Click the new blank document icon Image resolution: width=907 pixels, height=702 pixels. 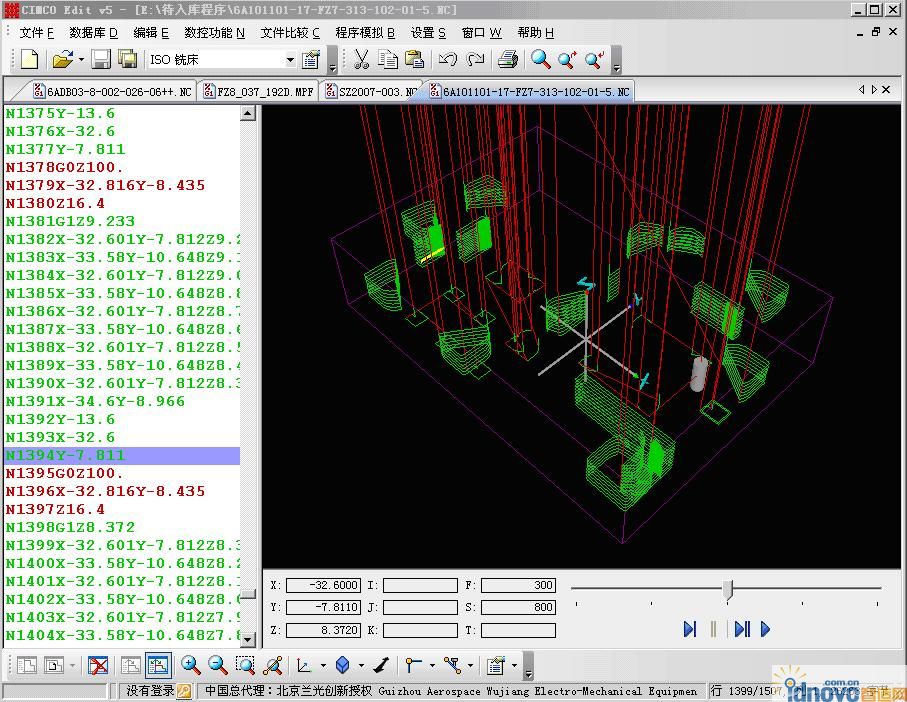30,60
